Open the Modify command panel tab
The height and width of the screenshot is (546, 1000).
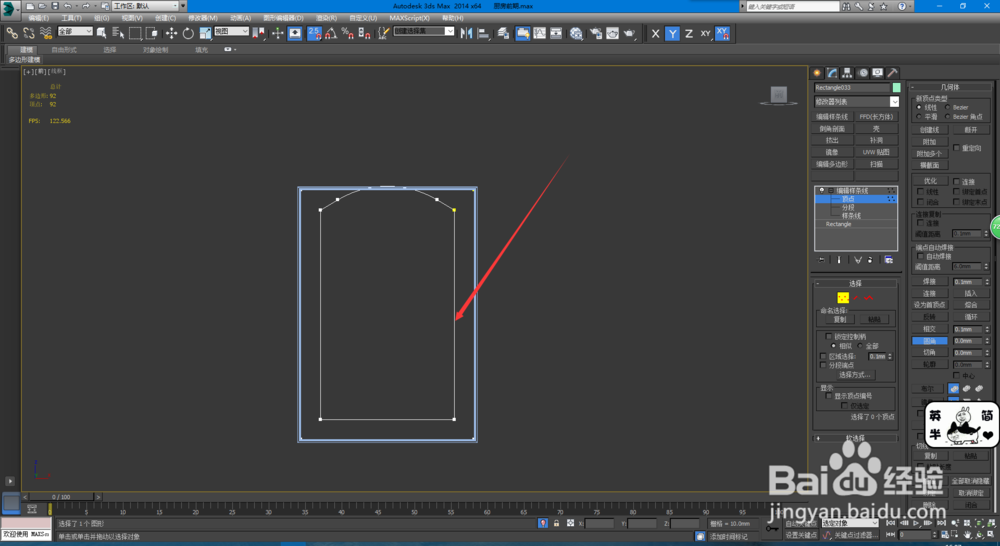coord(832,73)
